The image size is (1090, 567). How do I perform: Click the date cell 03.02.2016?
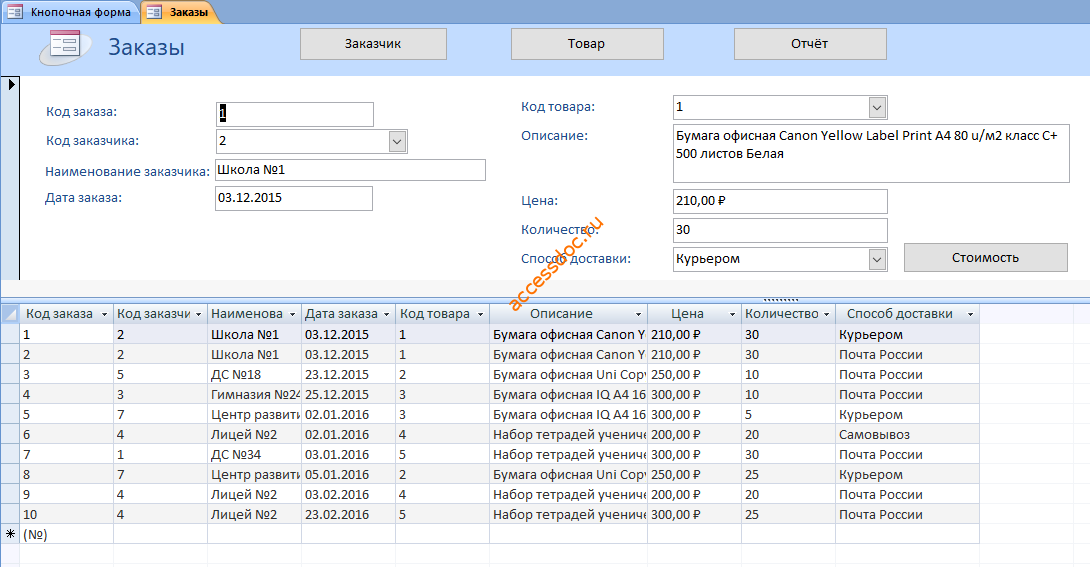pos(348,495)
